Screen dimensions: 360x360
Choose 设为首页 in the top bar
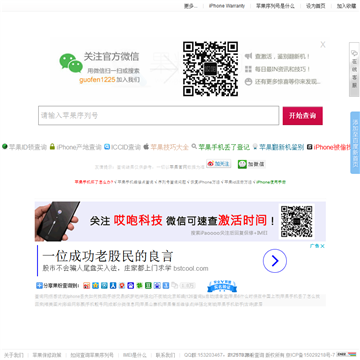pos(316,6)
